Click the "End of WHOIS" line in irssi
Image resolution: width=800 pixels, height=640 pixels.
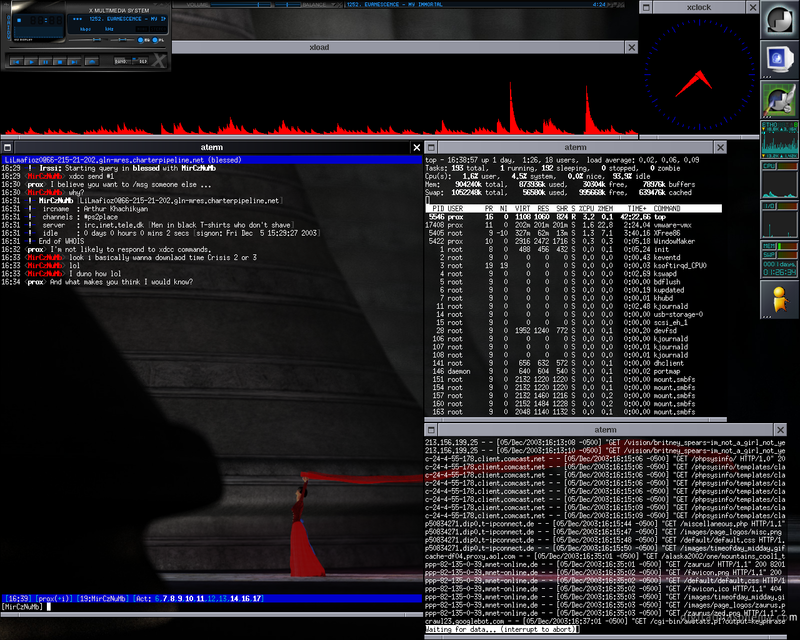point(61,241)
